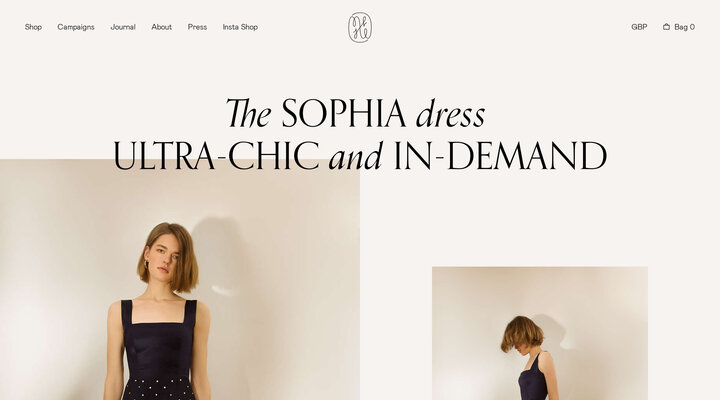
Task: Visit the About page
Action: pos(162,27)
